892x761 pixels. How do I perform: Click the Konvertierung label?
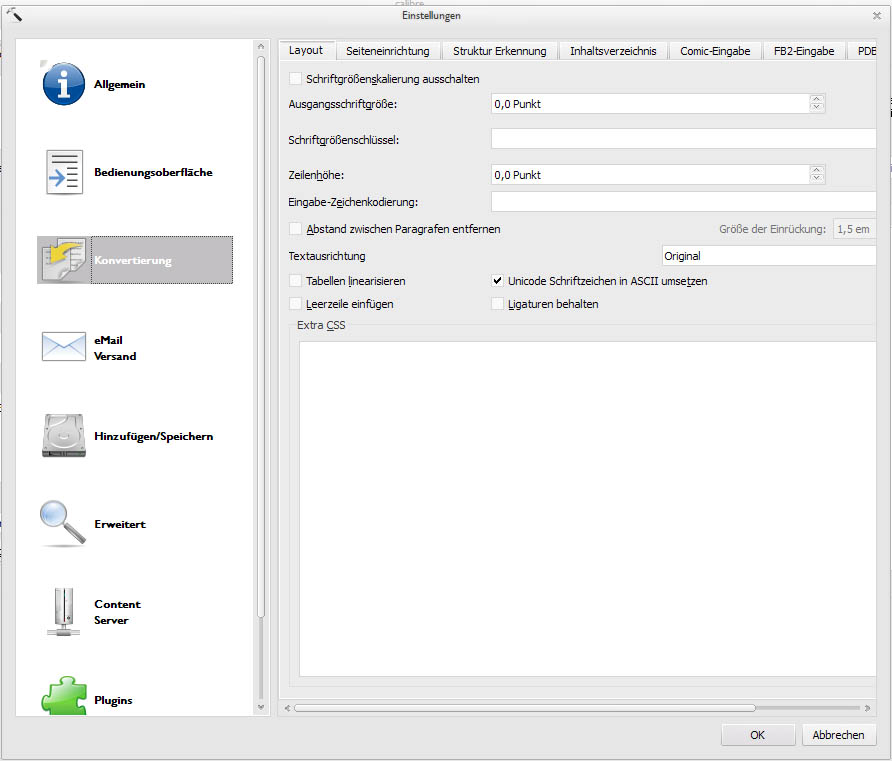133,260
